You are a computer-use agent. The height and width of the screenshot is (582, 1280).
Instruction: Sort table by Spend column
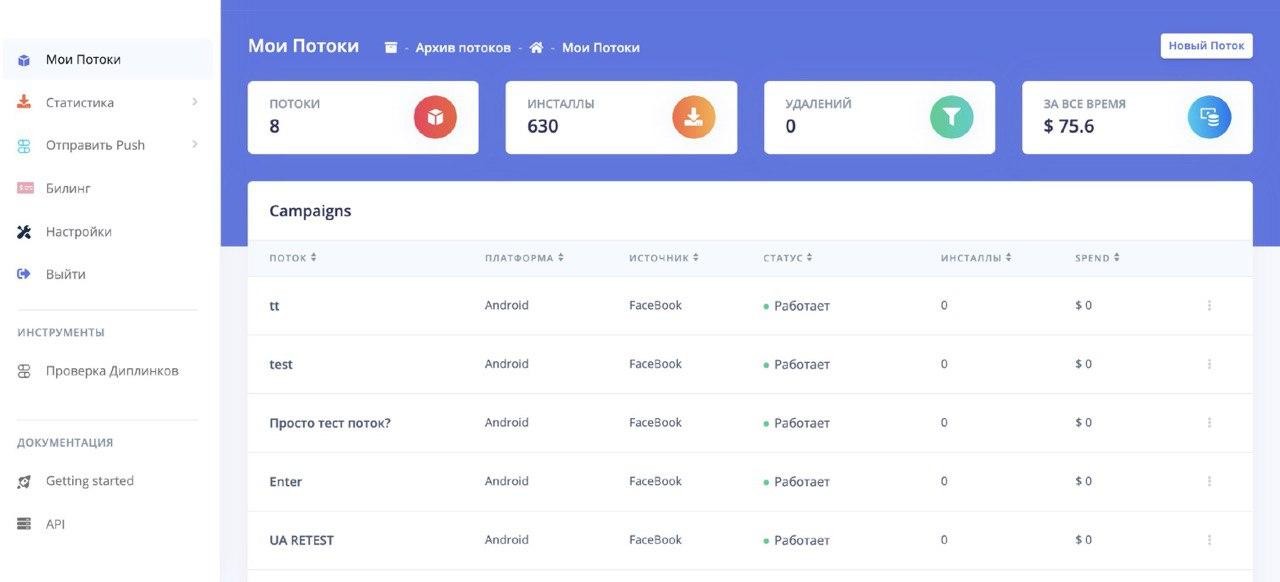[1097, 258]
